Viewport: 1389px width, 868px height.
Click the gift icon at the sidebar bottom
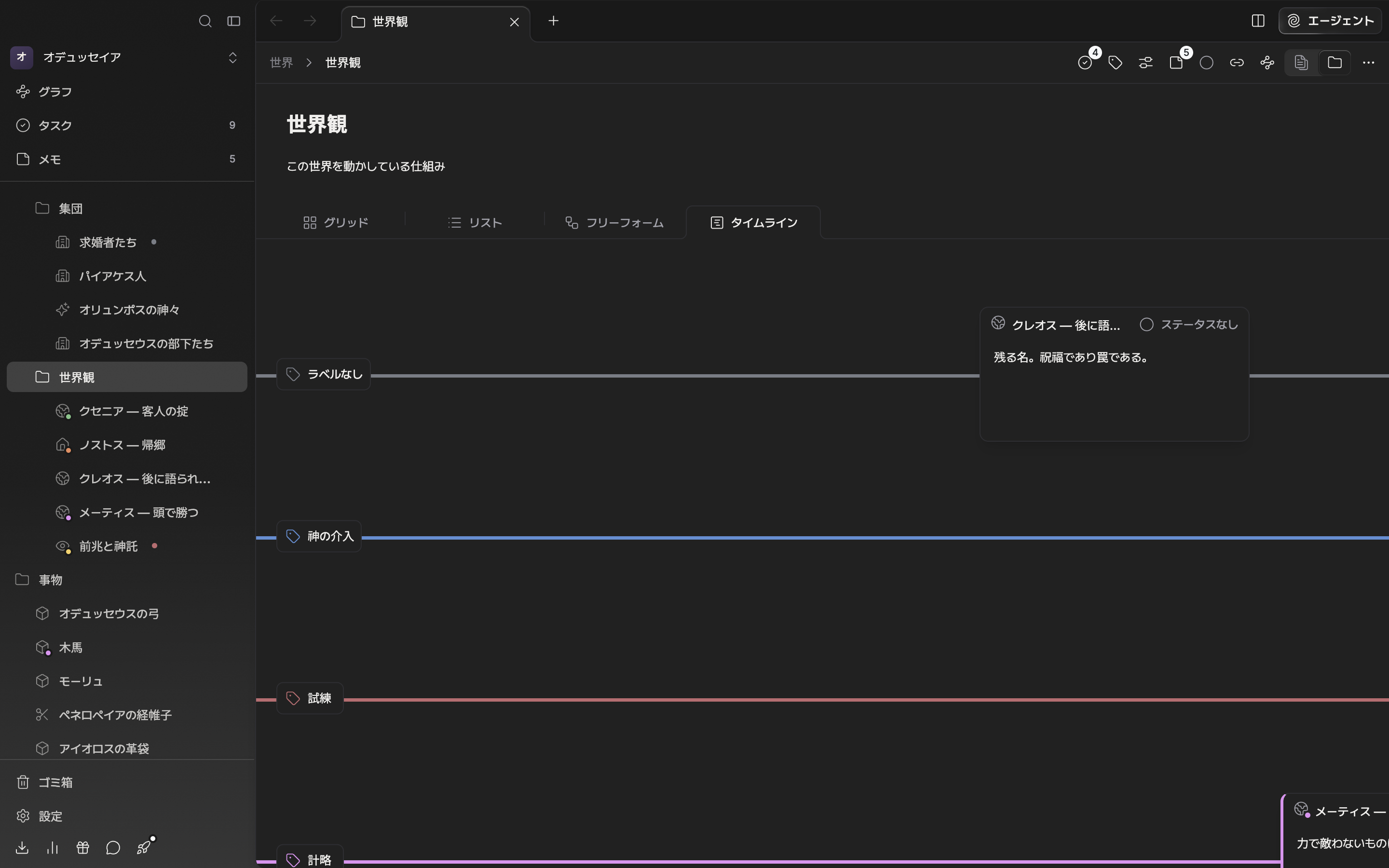coord(82,847)
